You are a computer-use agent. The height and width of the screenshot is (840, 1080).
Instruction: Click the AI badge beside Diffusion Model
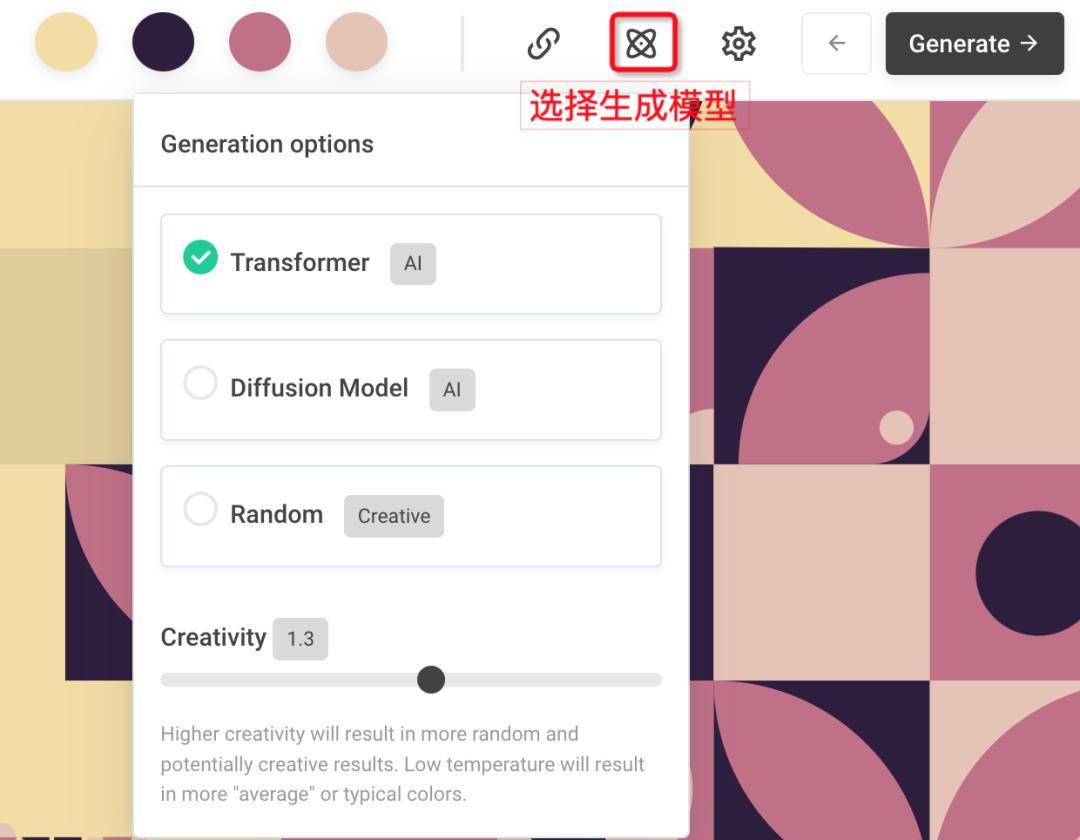452,390
